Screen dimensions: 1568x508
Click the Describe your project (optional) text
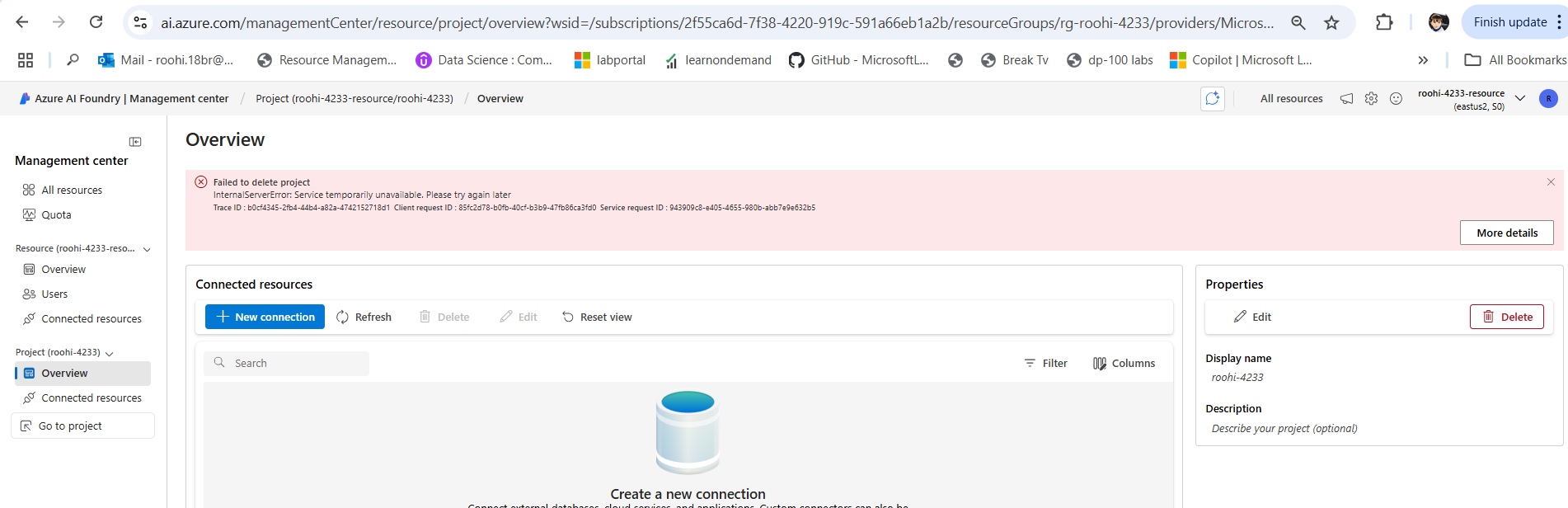pos(1284,428)
